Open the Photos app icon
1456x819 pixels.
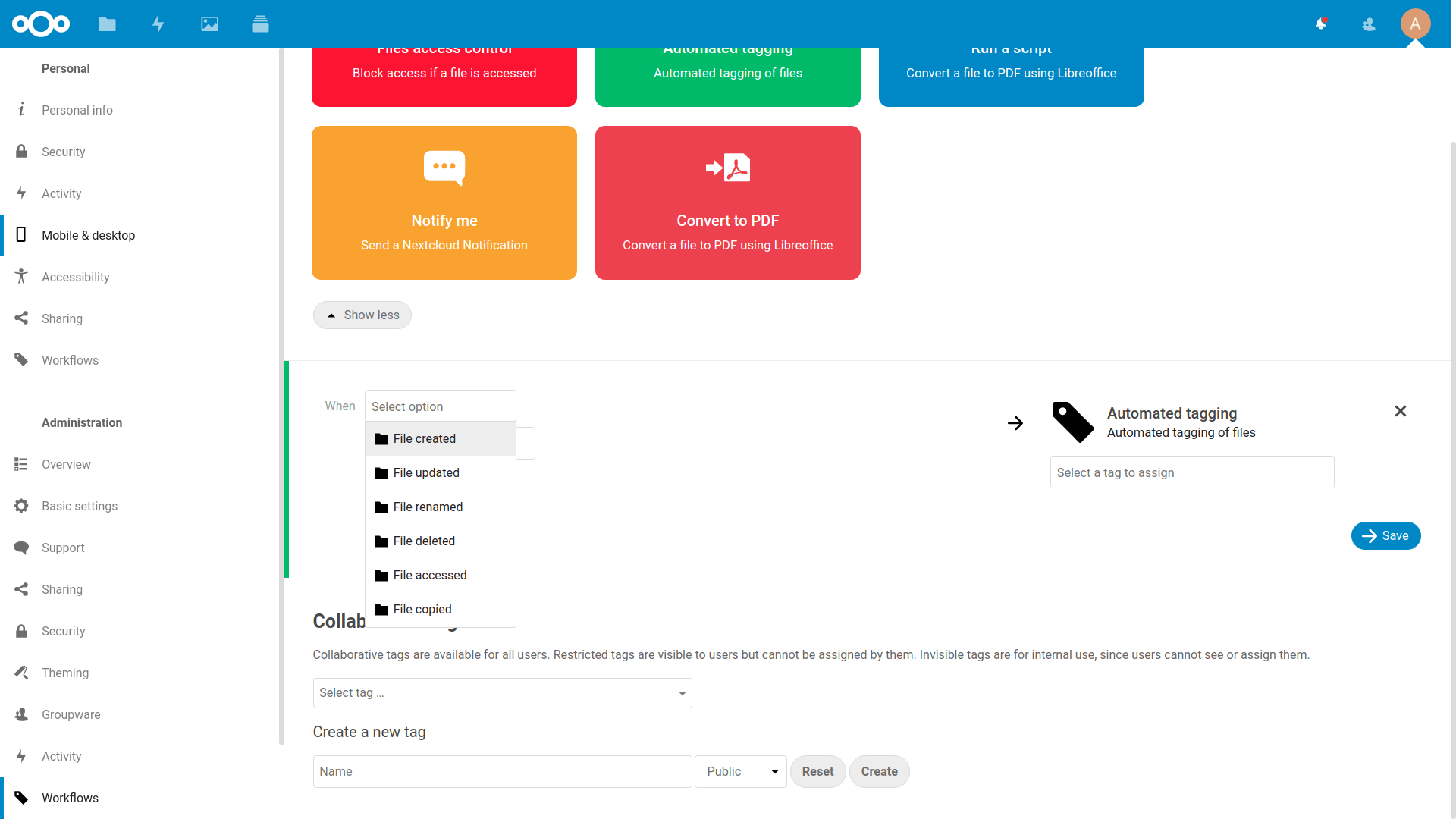[x=209, y=24]
